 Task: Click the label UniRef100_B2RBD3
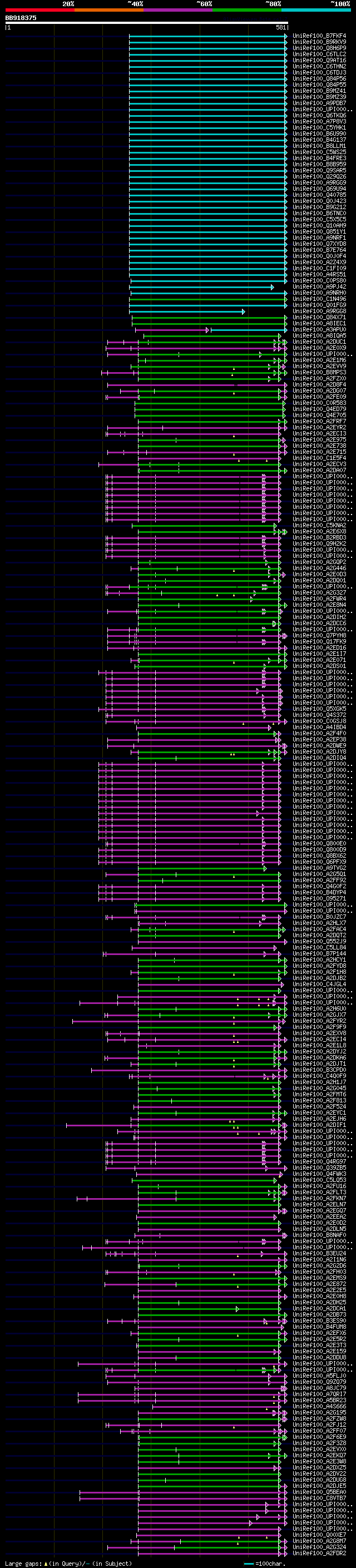pyautogui.click(x=319, y=537)
